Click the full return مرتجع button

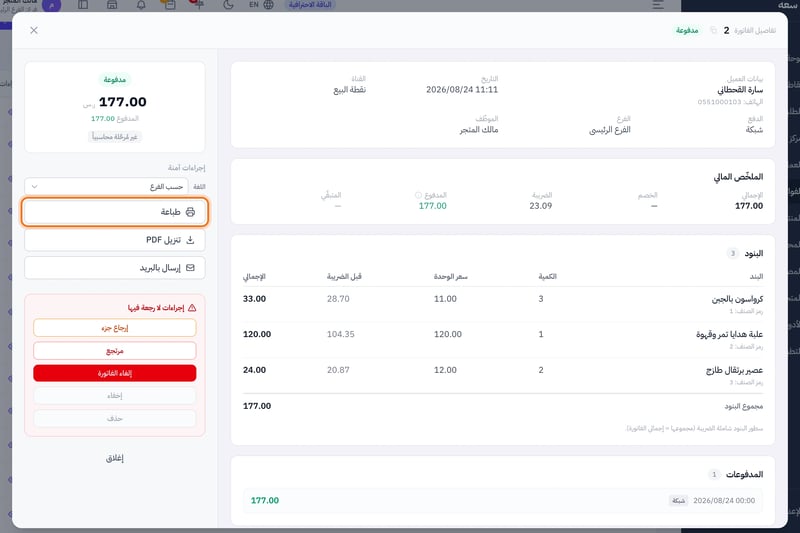(x=115, y=351)
